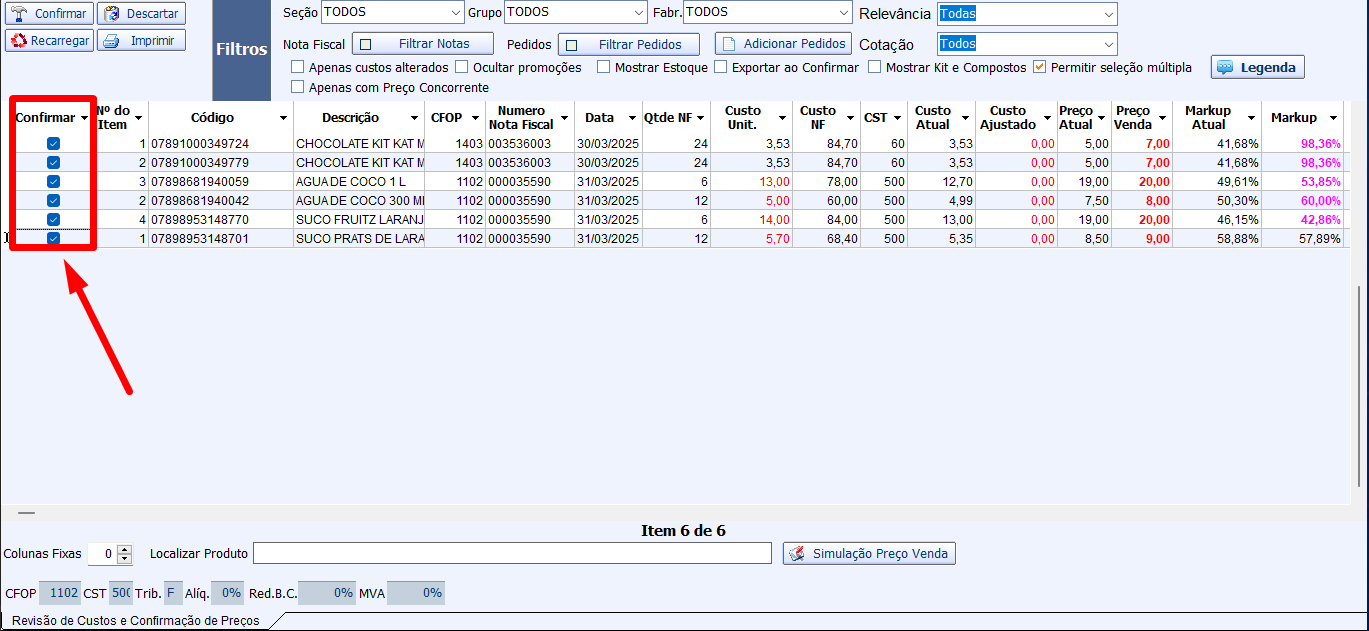Toggle the Ocultar promoções checkbox
This screenshot has height=631, width=1369.
(462, 68)
